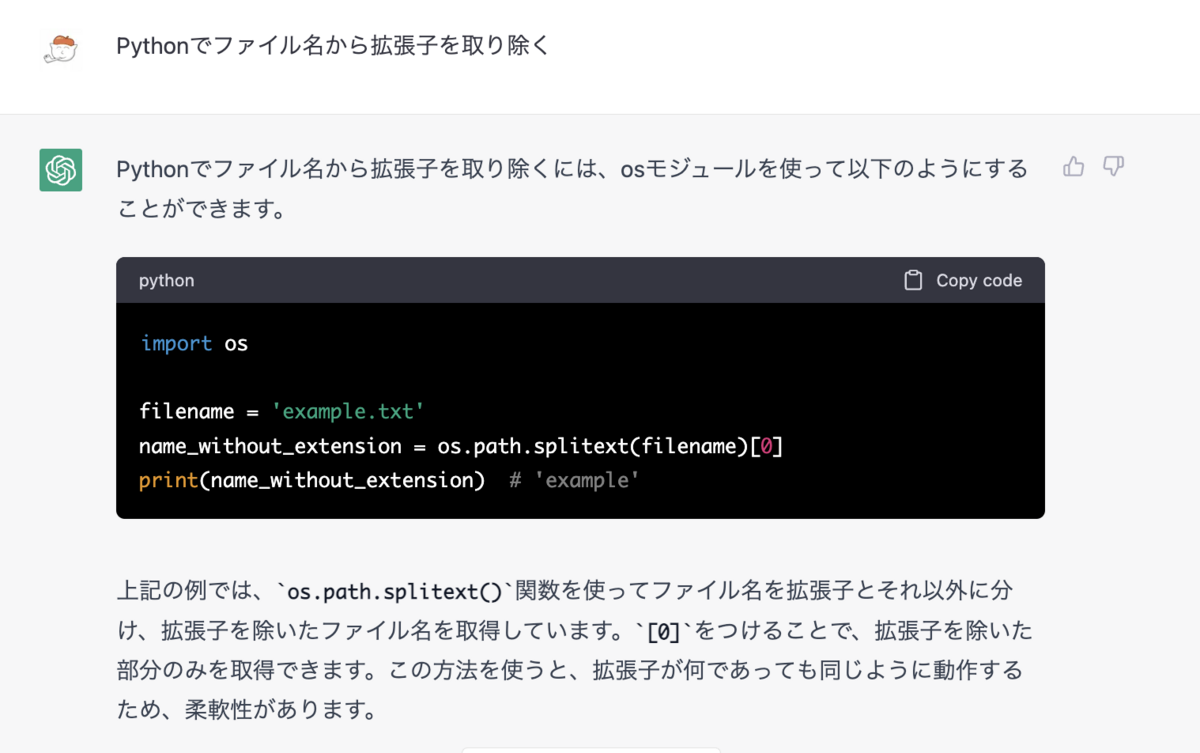Click the inline os.path.splitext() code in explanation
The width and height of the screenshot is (1200, 753).
click(x=395, y=592)
